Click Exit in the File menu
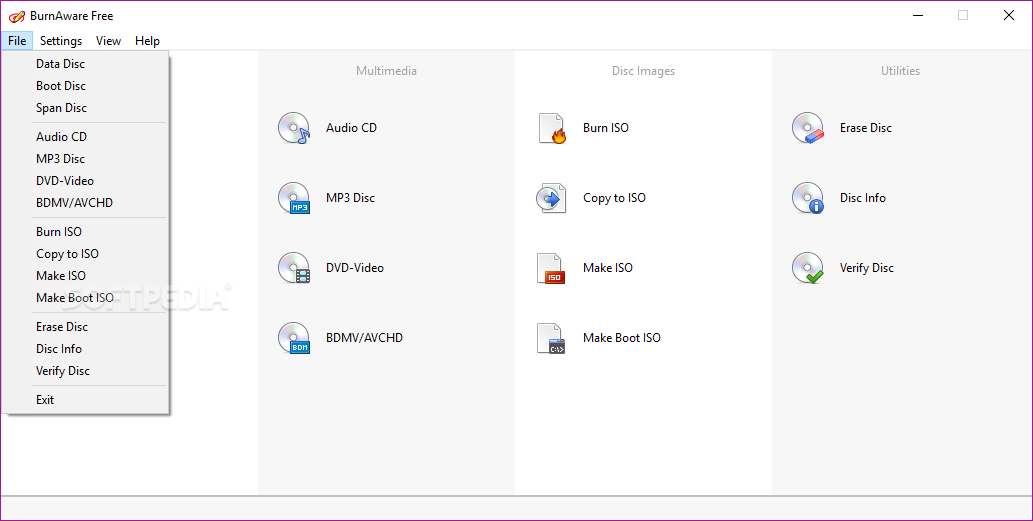This screenshot has width=1033, height=521. 86,400
